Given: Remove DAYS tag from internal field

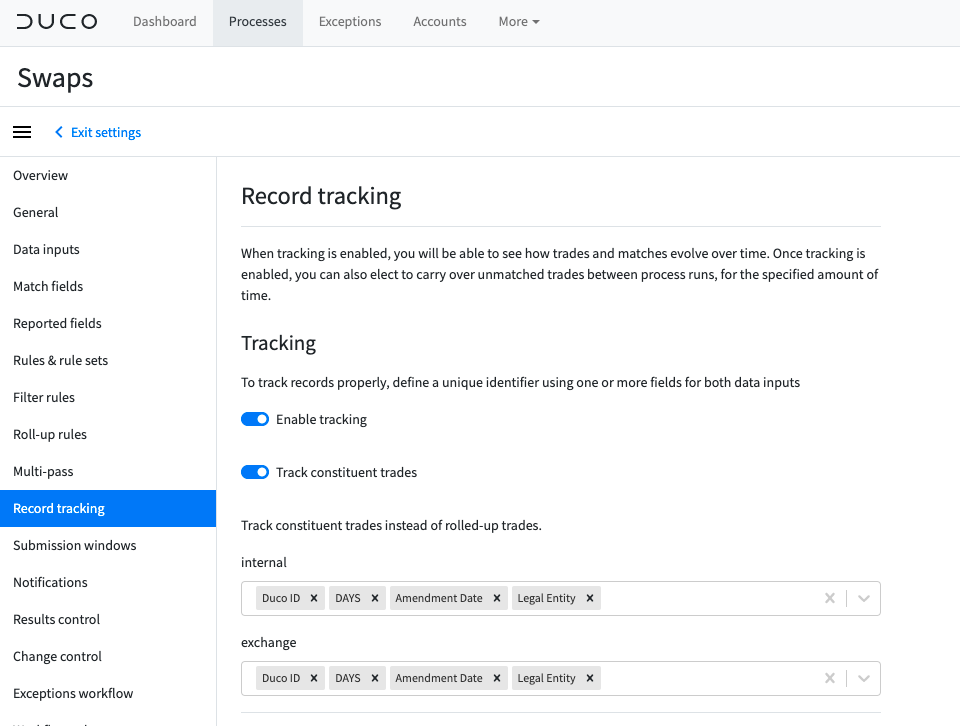Looking at the screenshot, I should click(375, 598).
